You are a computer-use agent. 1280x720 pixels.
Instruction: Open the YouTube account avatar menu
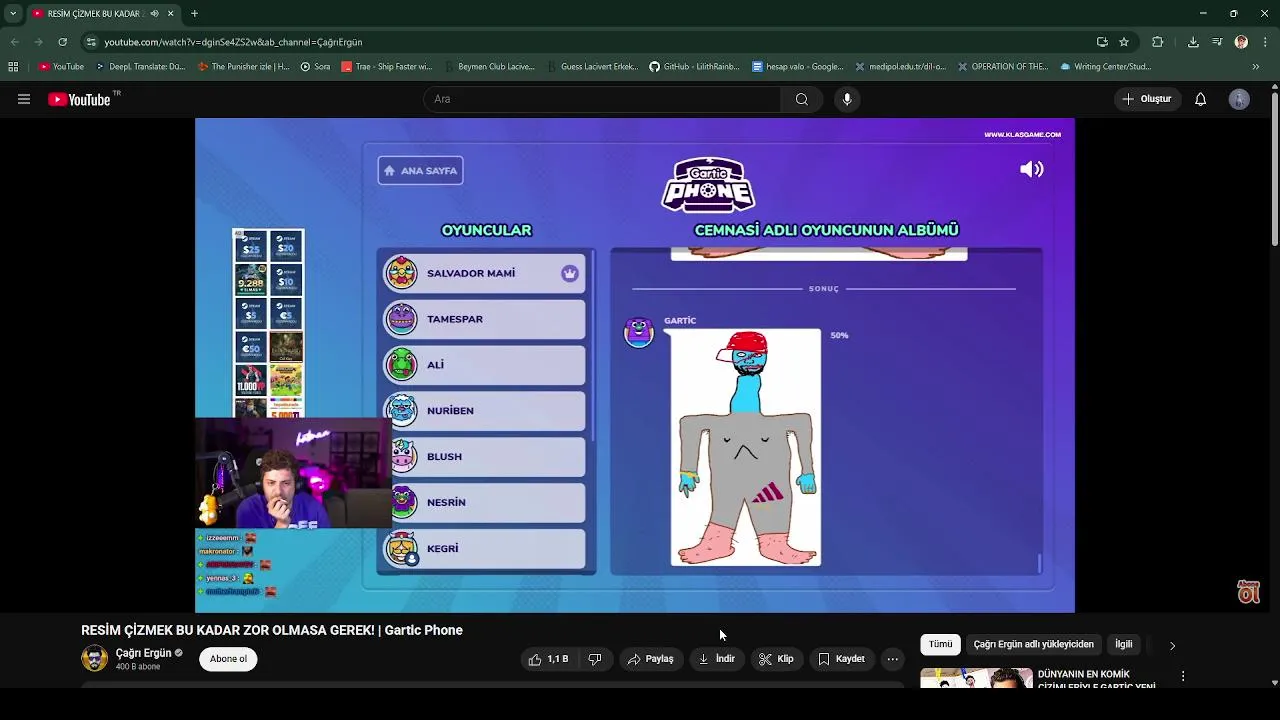1239,99
